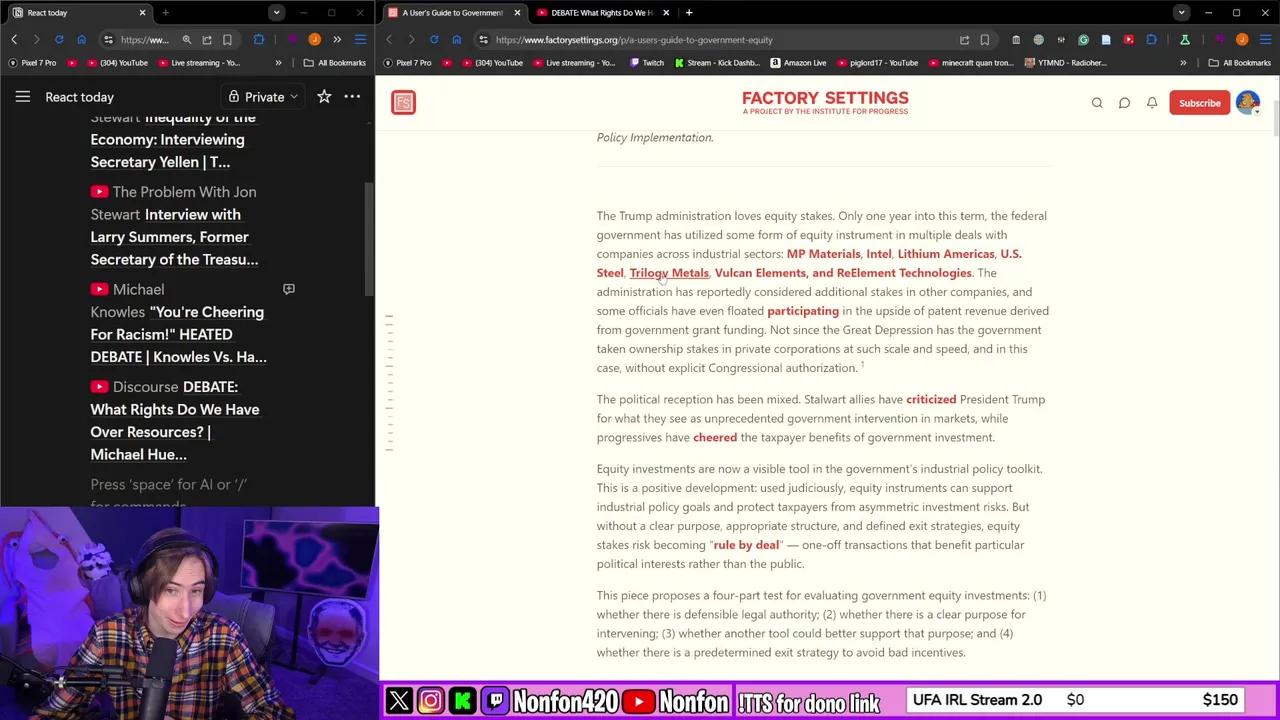Screen dimensions: 1280x720
Task: Bookmark the page in left browser window
Action: point(227,40)
